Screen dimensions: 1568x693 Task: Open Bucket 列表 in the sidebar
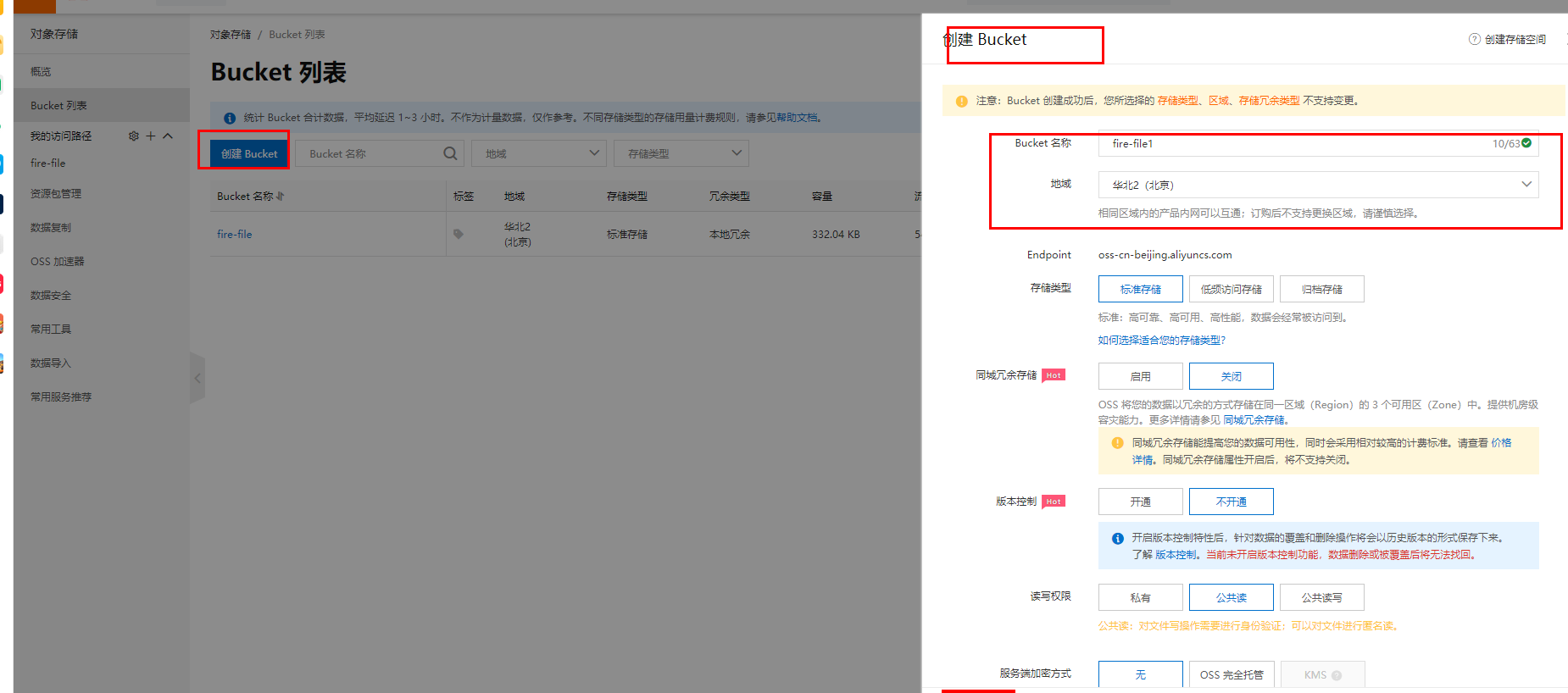pyautogui.click(x=58, y=105)
